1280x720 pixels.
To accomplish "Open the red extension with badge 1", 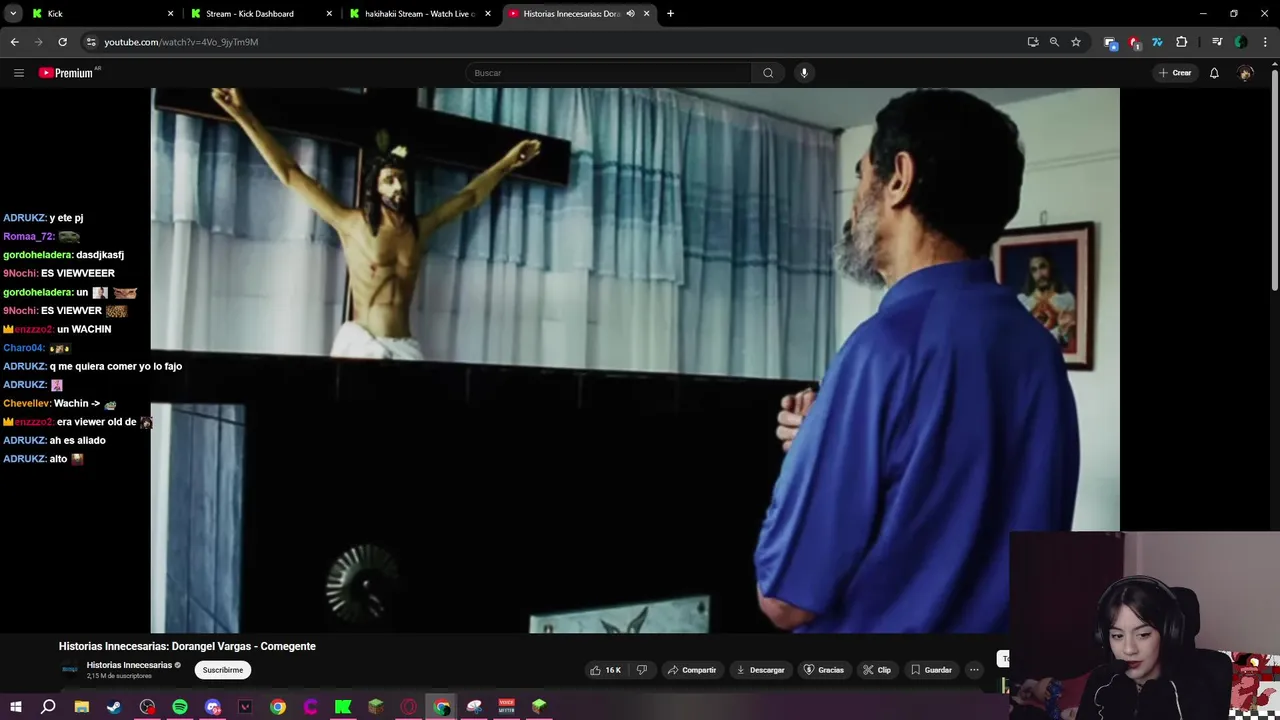I will pyautogui.click(x=1134, y=42).
